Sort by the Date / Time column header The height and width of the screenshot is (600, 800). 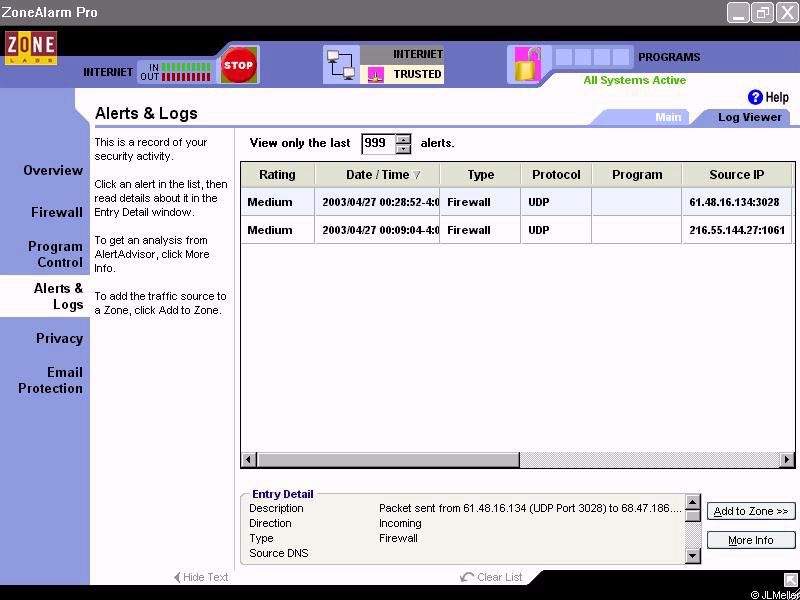[x=377, y=174]
